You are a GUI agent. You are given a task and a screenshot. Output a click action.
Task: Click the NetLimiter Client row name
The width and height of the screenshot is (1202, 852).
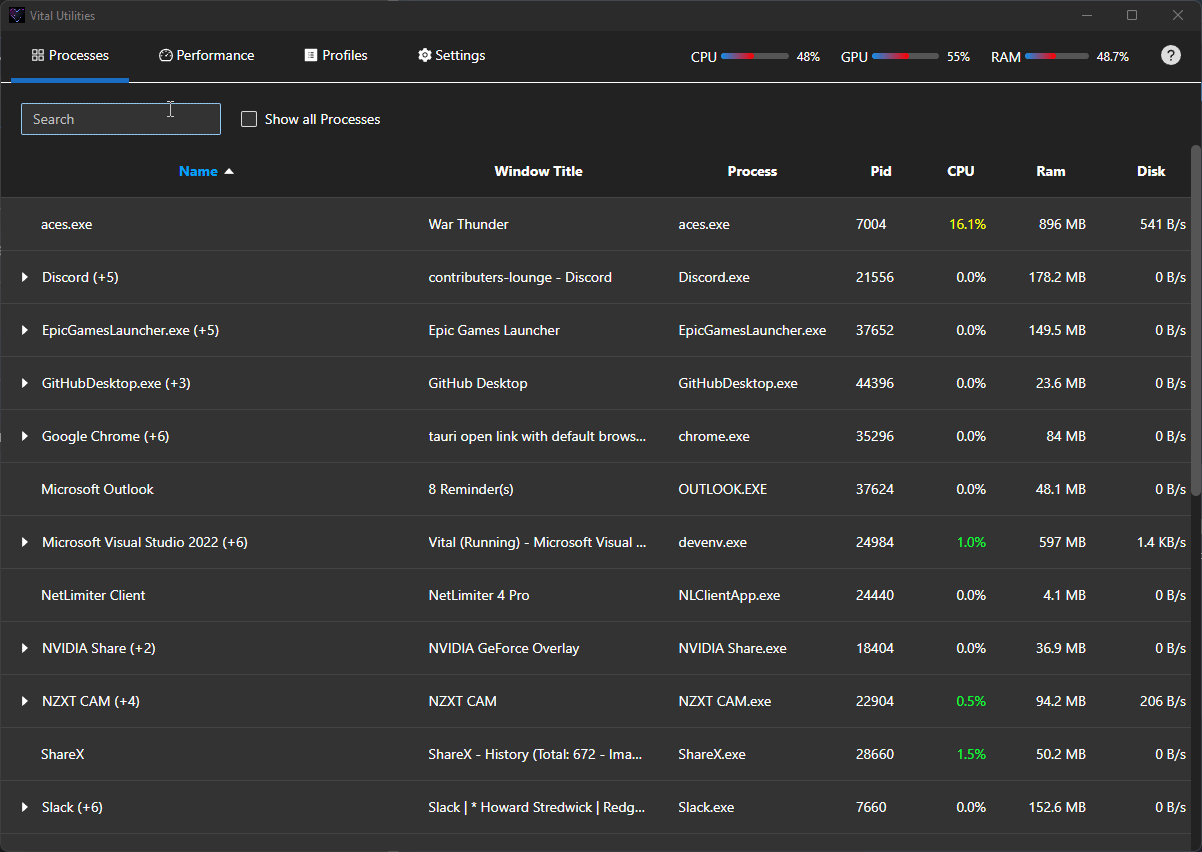tap(93, 595)
